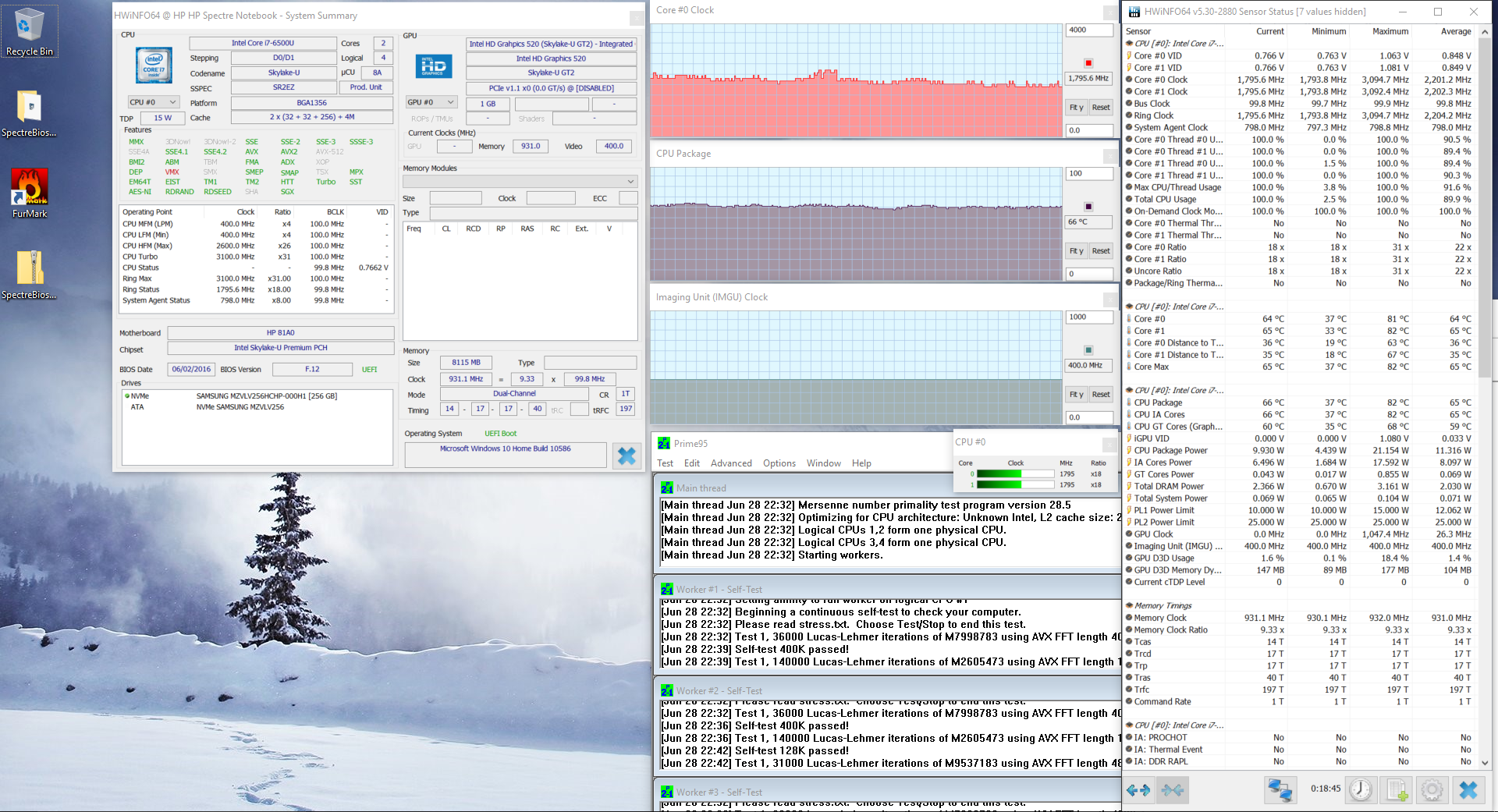Click the Prime95 title bar icon
1498x812 pixels.
click(664, 443)
